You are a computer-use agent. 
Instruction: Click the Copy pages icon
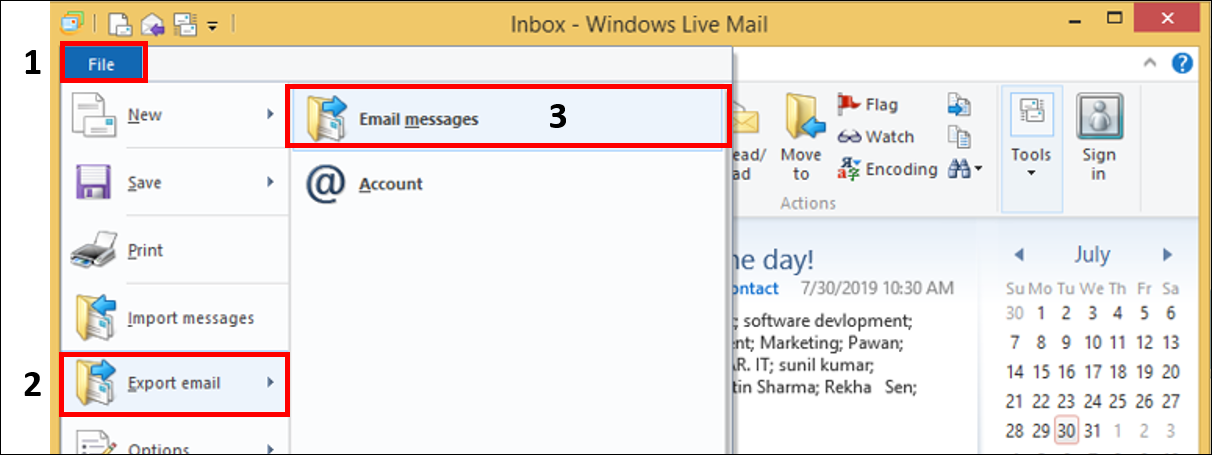coord(959,137)
